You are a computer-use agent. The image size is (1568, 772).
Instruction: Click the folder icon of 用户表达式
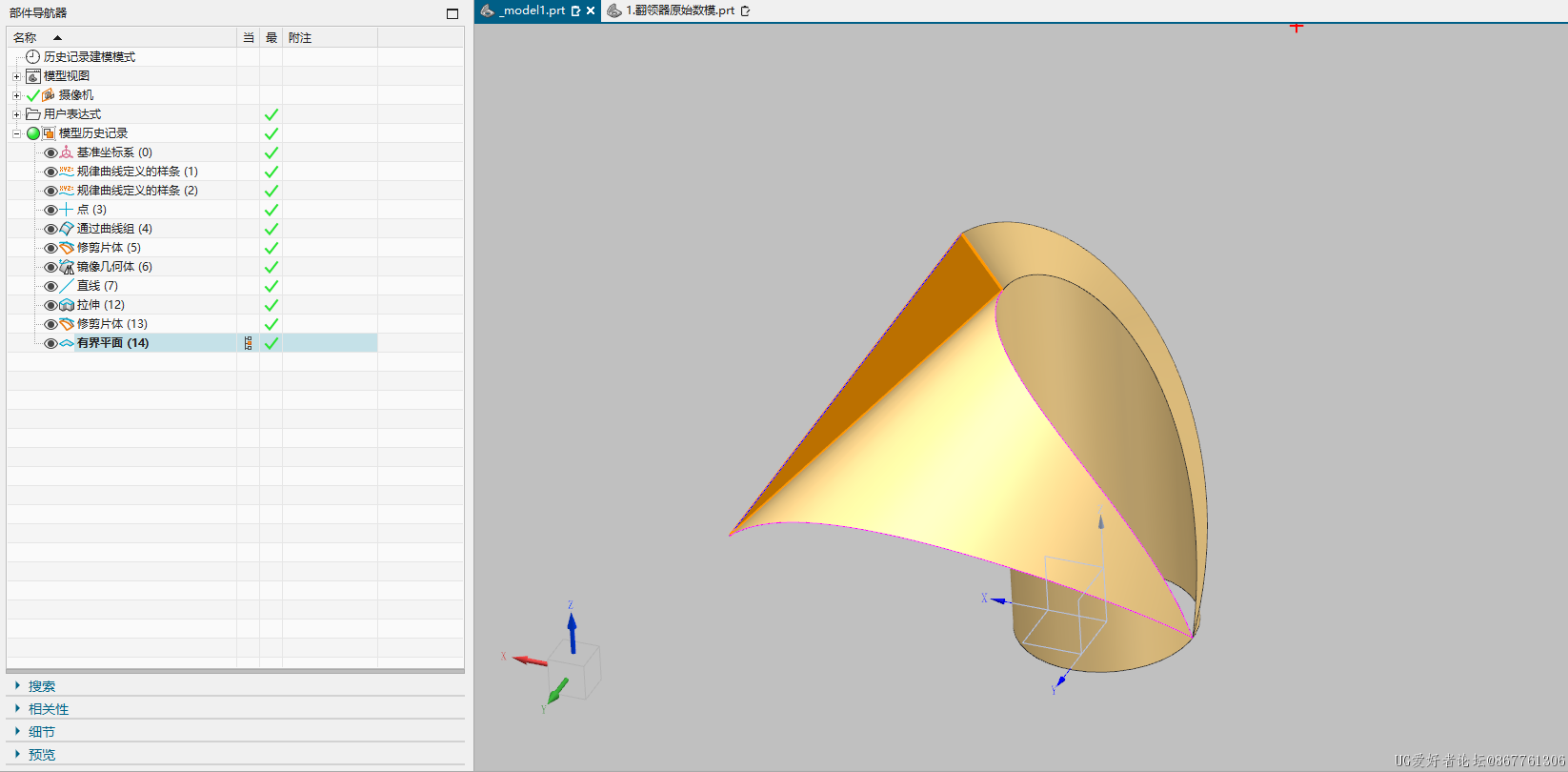tap(33, 114)
